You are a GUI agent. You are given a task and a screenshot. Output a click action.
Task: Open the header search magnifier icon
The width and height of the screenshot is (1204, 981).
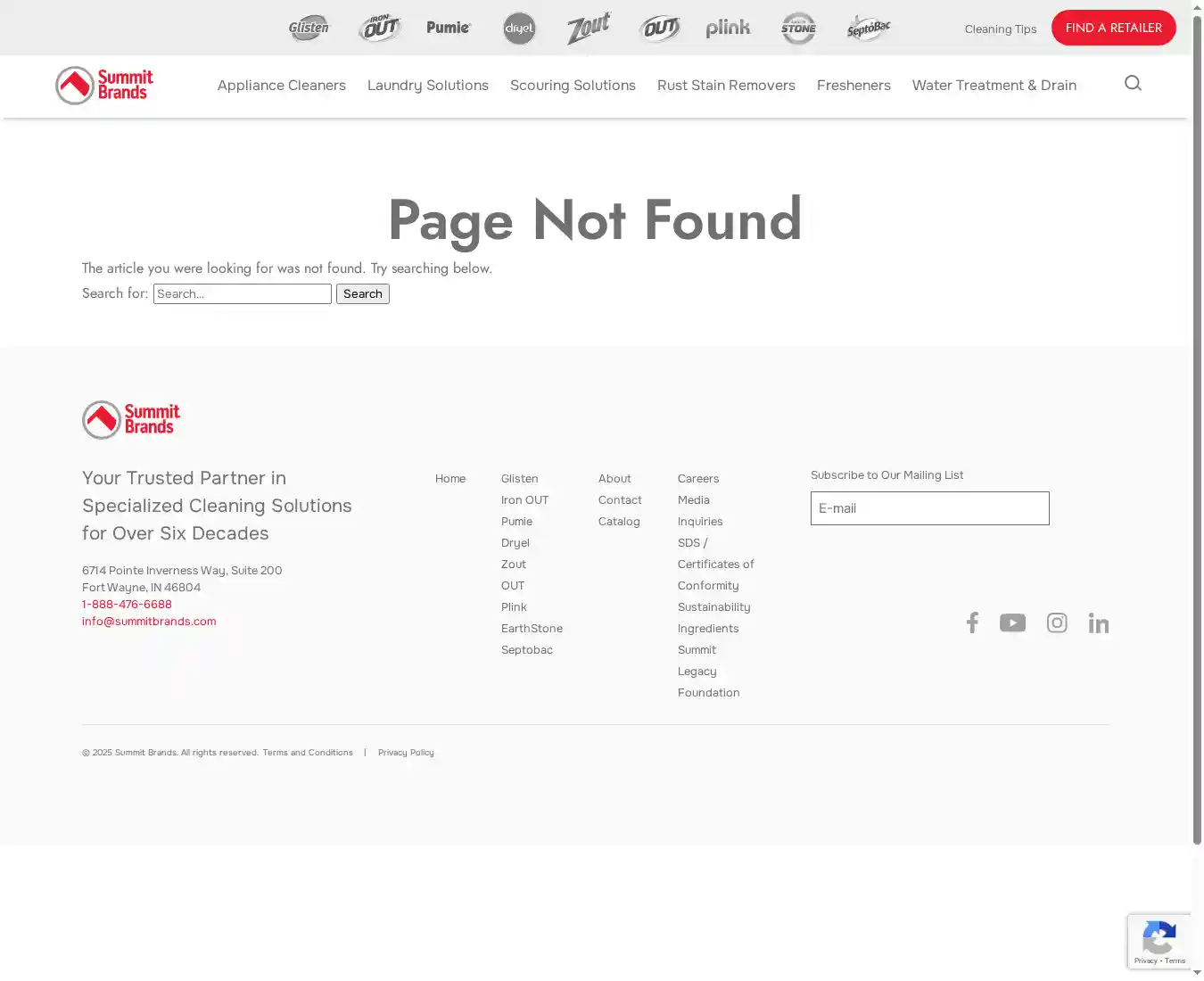(x=1133, y=83)
